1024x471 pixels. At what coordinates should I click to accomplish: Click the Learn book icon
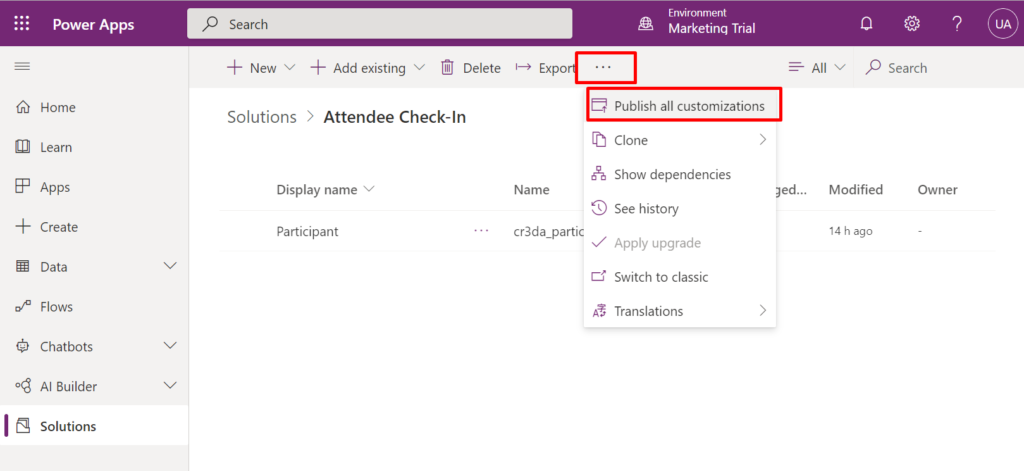(x=22, y=147)
